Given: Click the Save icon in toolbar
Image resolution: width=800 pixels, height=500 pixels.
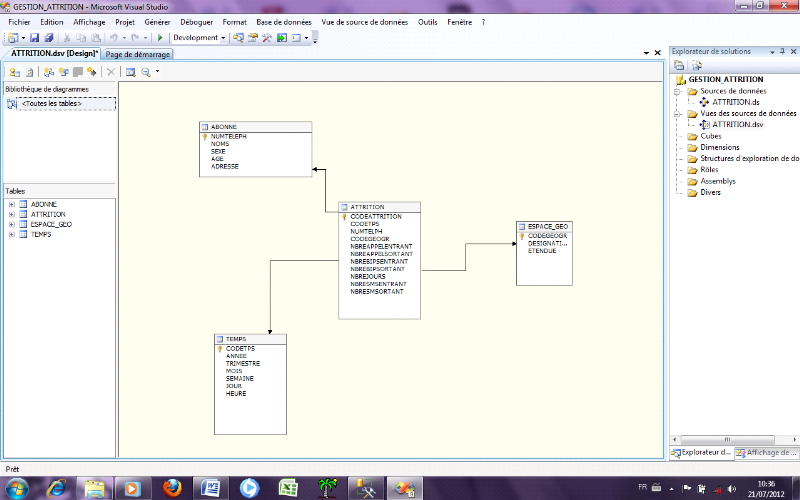Looking at the screenshot, I should pos(34,38).
